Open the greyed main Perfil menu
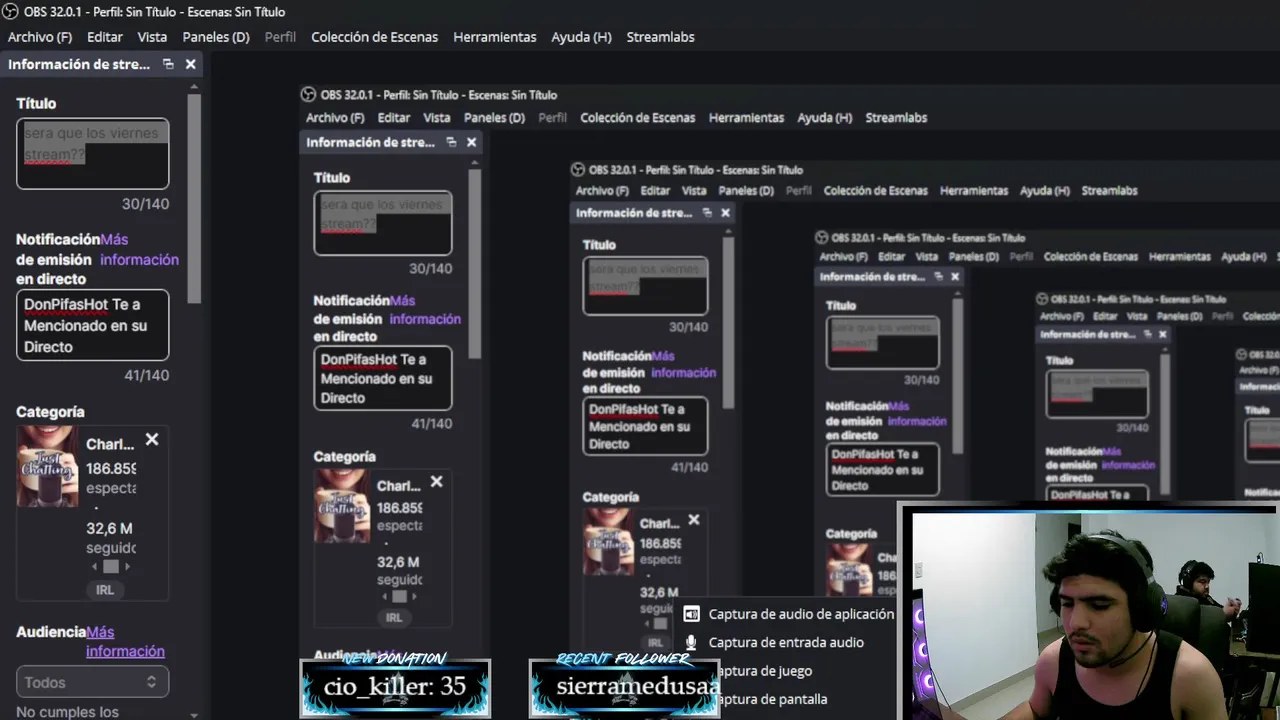 point(280,37)
